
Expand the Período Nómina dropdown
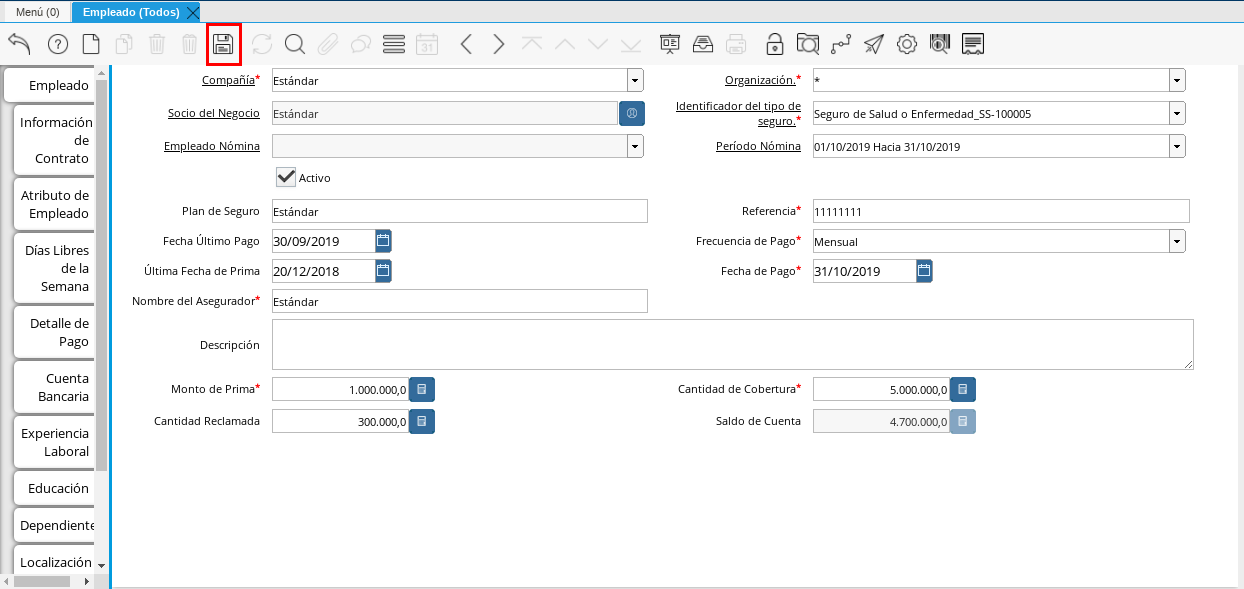point(1177,146)
